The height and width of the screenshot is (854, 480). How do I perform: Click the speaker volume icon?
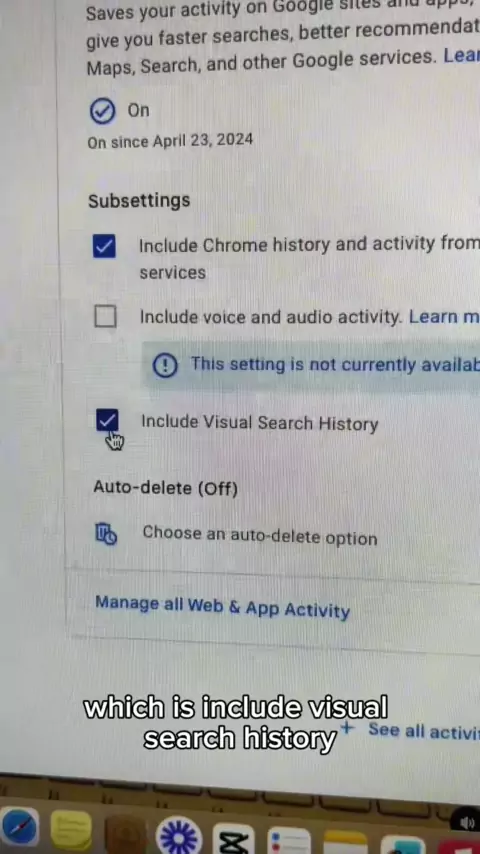pos(467,822)
